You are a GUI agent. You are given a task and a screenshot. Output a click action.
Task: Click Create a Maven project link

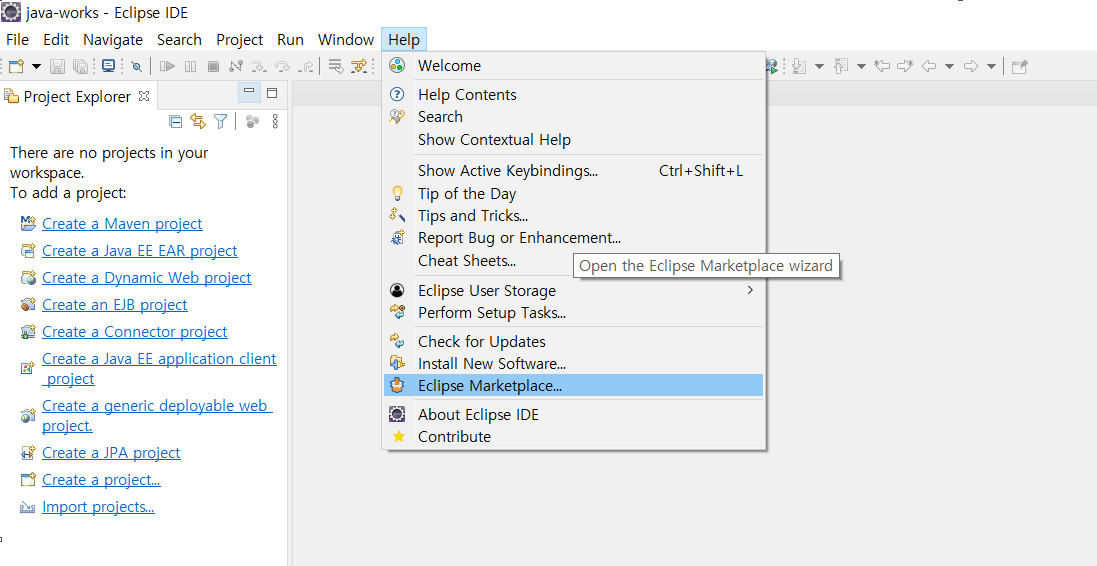tap(122, 224)
